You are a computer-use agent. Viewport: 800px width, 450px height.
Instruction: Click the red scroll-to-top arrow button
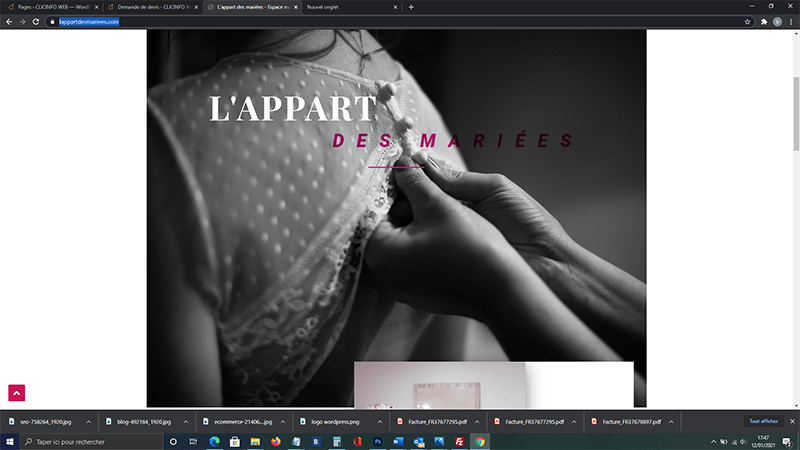[x=16, y=393]
